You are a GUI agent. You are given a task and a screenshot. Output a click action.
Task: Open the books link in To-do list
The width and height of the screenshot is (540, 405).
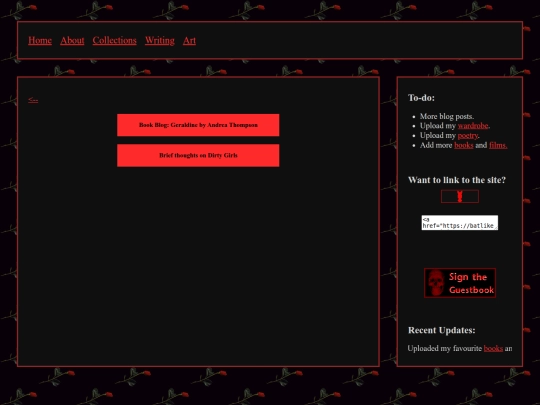pos(464,145)
